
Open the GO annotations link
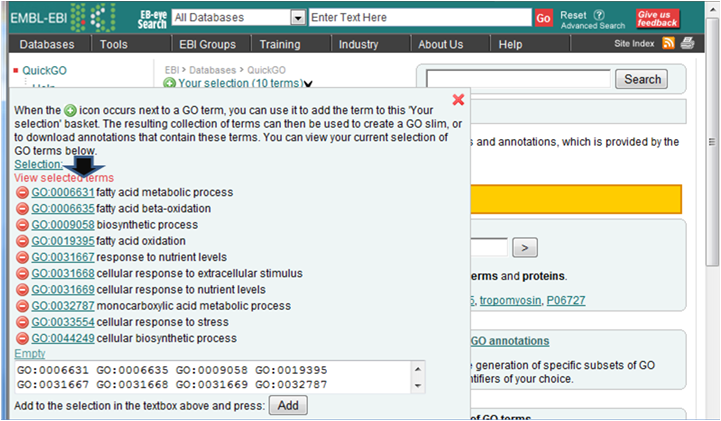click(510, 341)
